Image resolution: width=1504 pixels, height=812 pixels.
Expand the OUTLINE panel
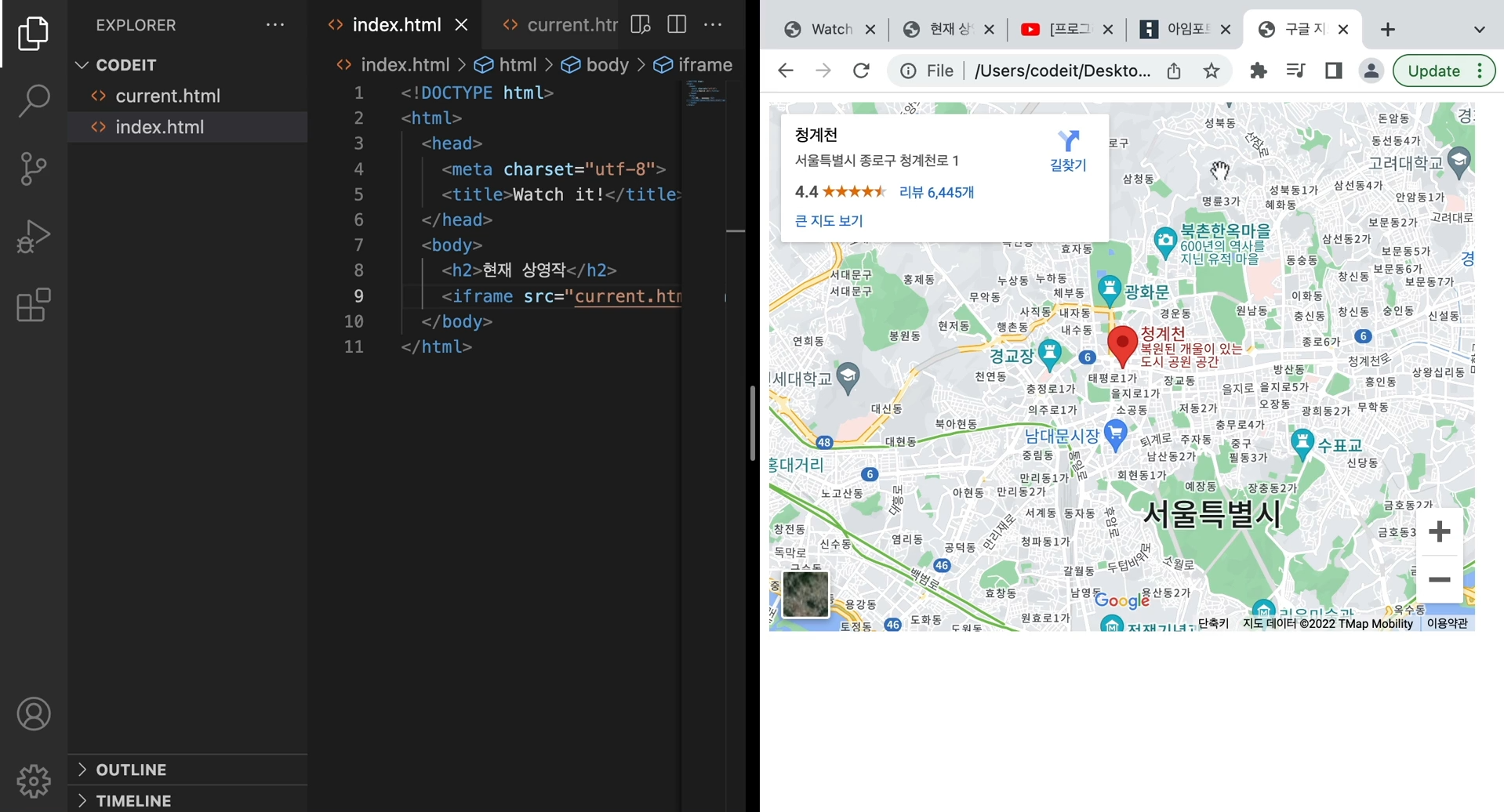click(x=187, y=770)
